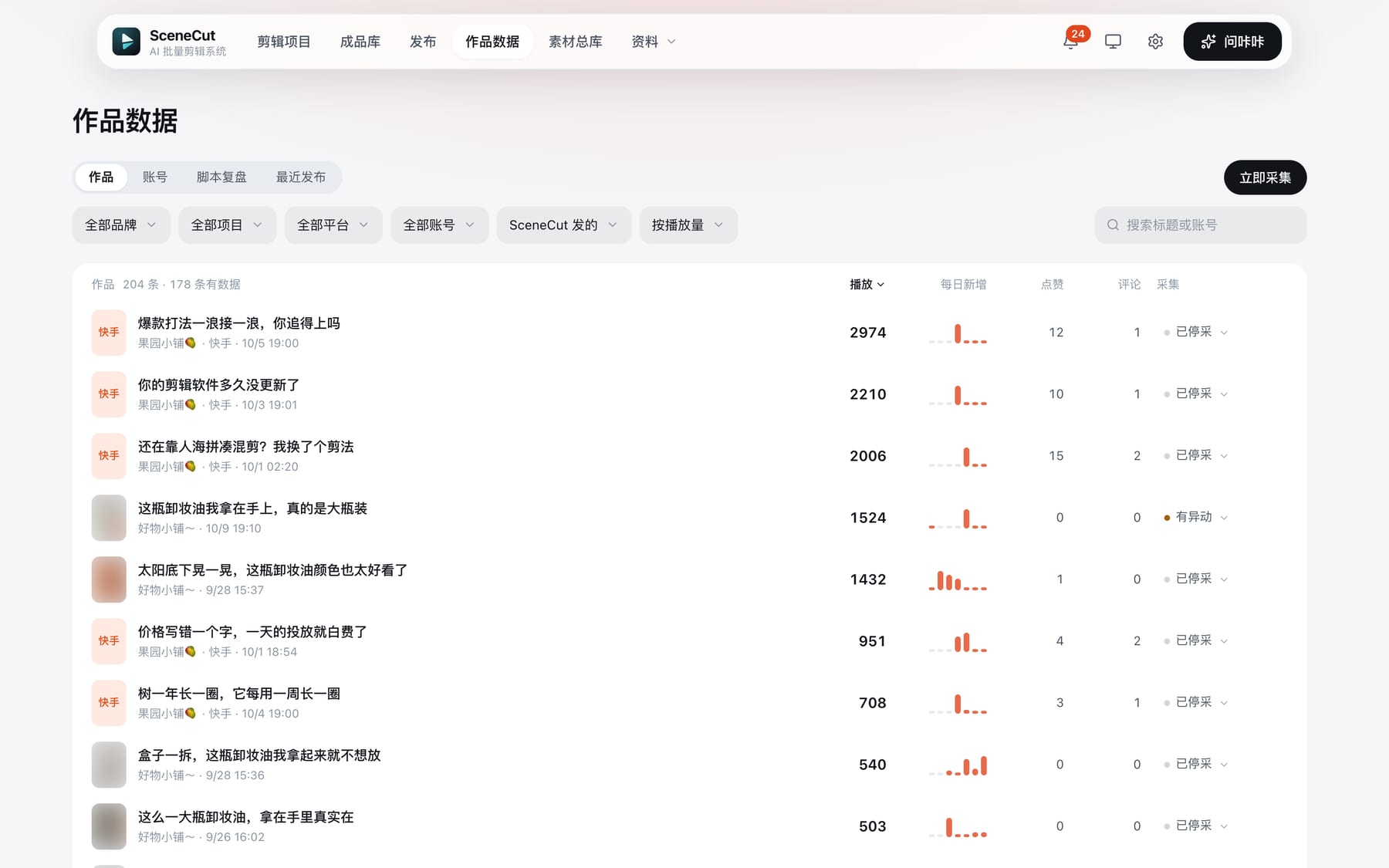Focus the 搜索标题或账号 search field
Viewport: 1389px width, 868px height.
[1201, 225]
